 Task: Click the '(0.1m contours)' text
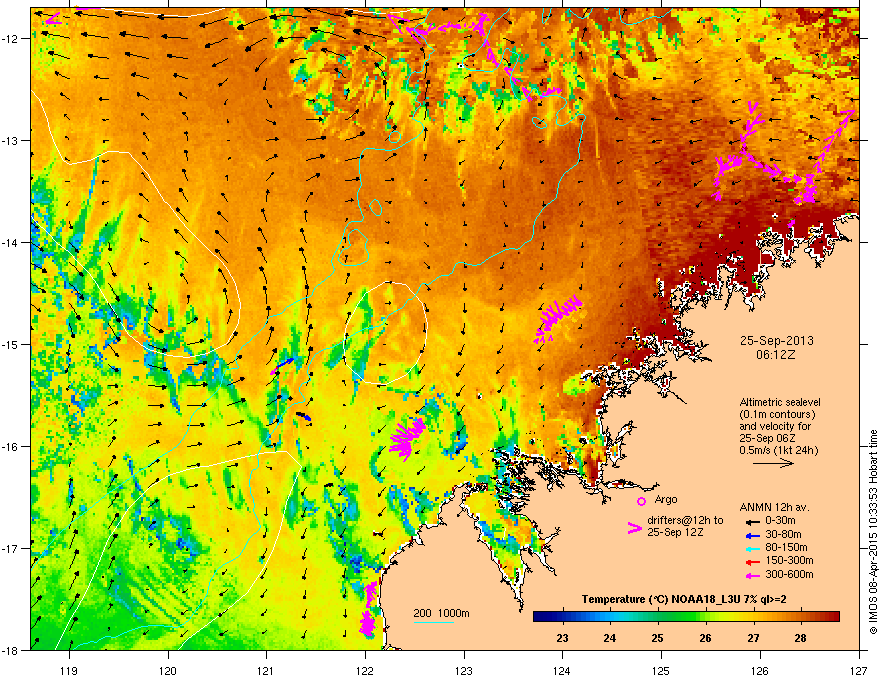click(777, 414)
